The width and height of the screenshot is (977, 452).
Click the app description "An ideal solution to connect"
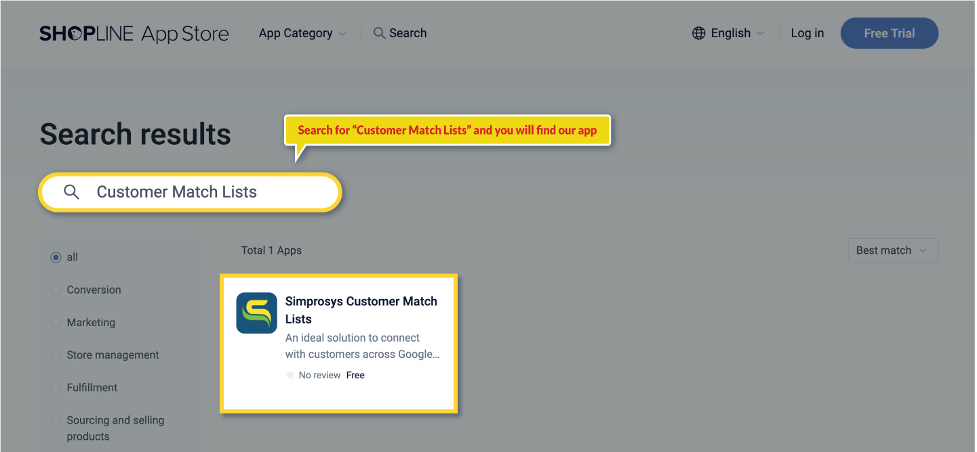coord(363,346)
